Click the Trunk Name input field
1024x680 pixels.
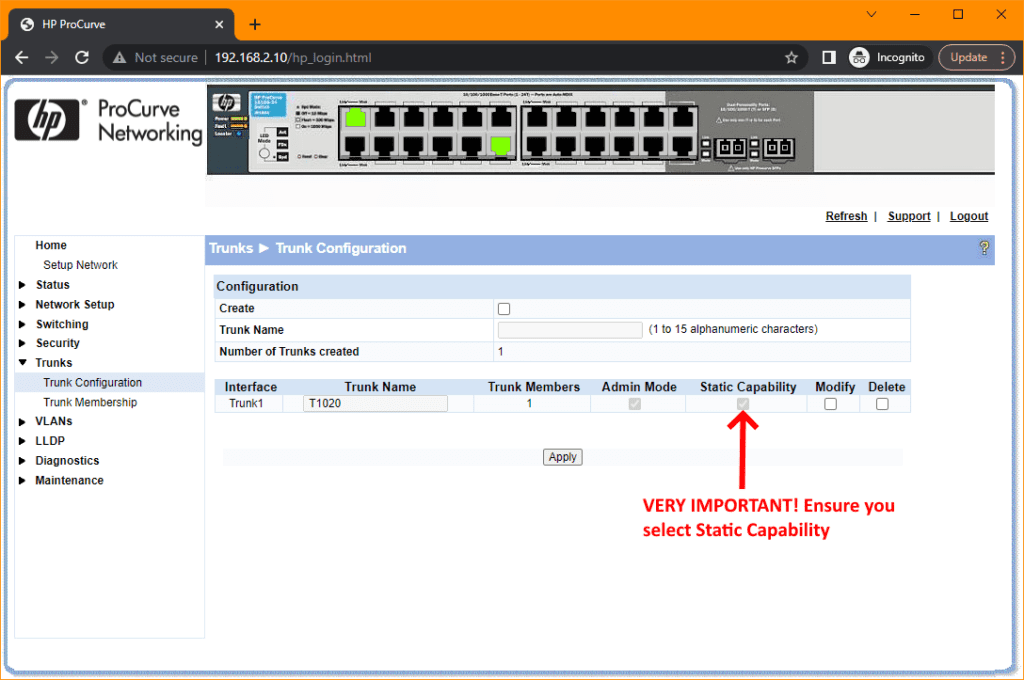(x=570, y=330)
